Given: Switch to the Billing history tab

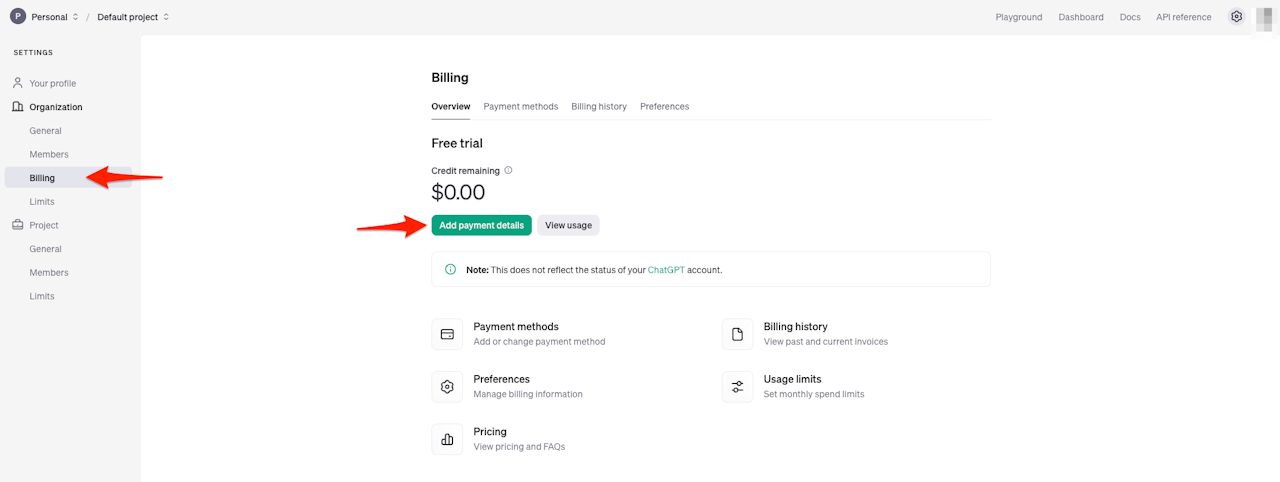Looking at the screenshot, I should (599, 106).
